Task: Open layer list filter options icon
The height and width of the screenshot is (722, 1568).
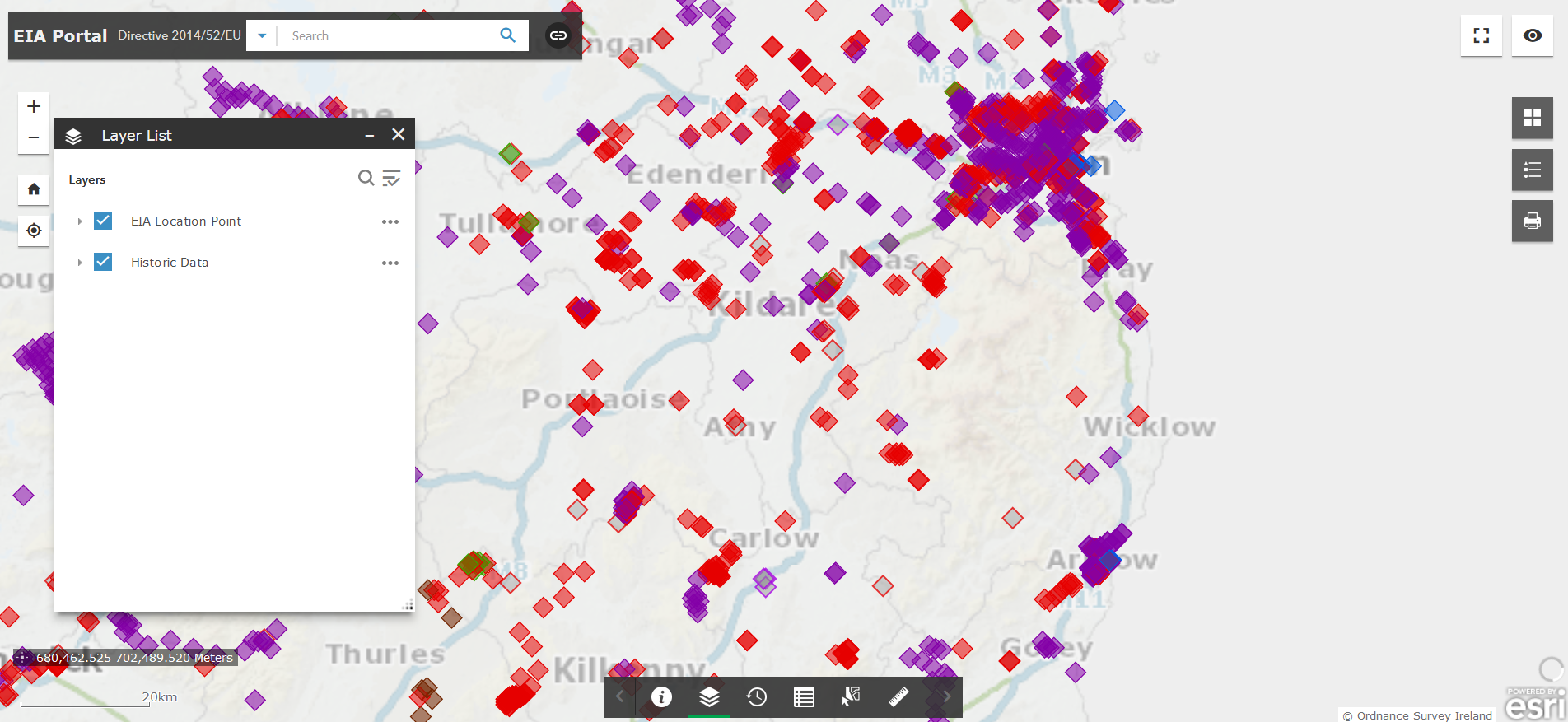Action: (392, 178)
